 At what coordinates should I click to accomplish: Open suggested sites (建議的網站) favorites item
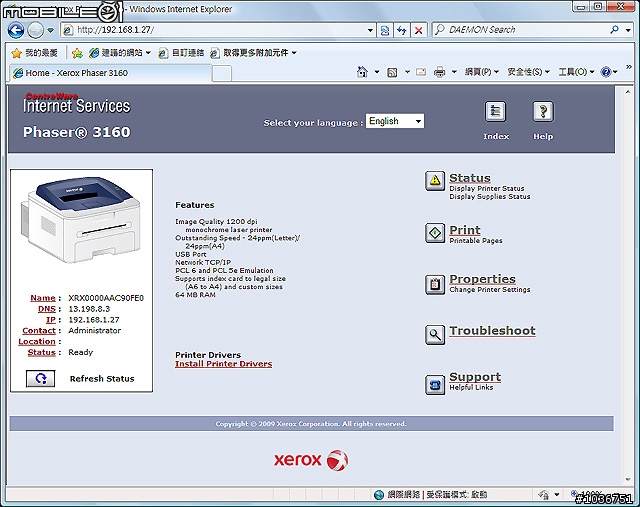pos(120,53)
